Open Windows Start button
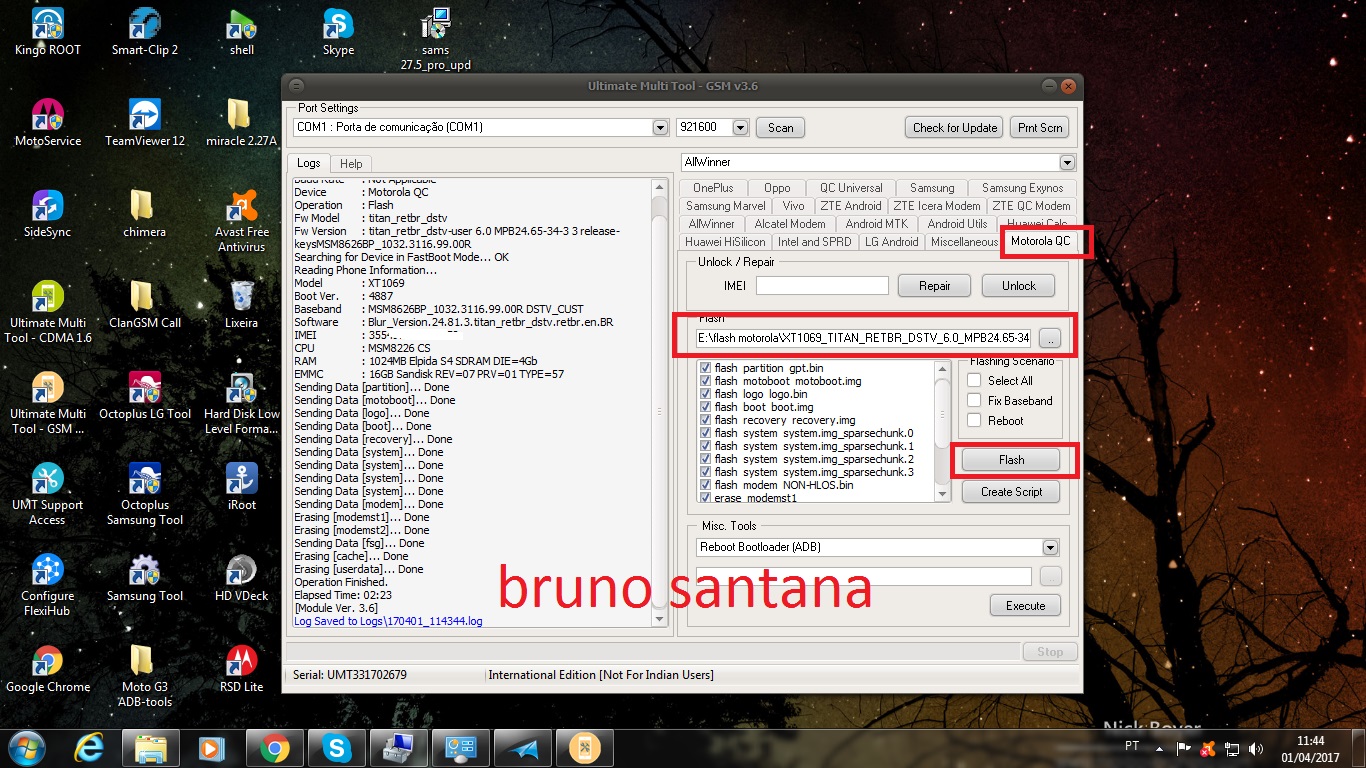The height and width of the screenshot is (768, 1366). pyautogui.click(x=25, y=748)
